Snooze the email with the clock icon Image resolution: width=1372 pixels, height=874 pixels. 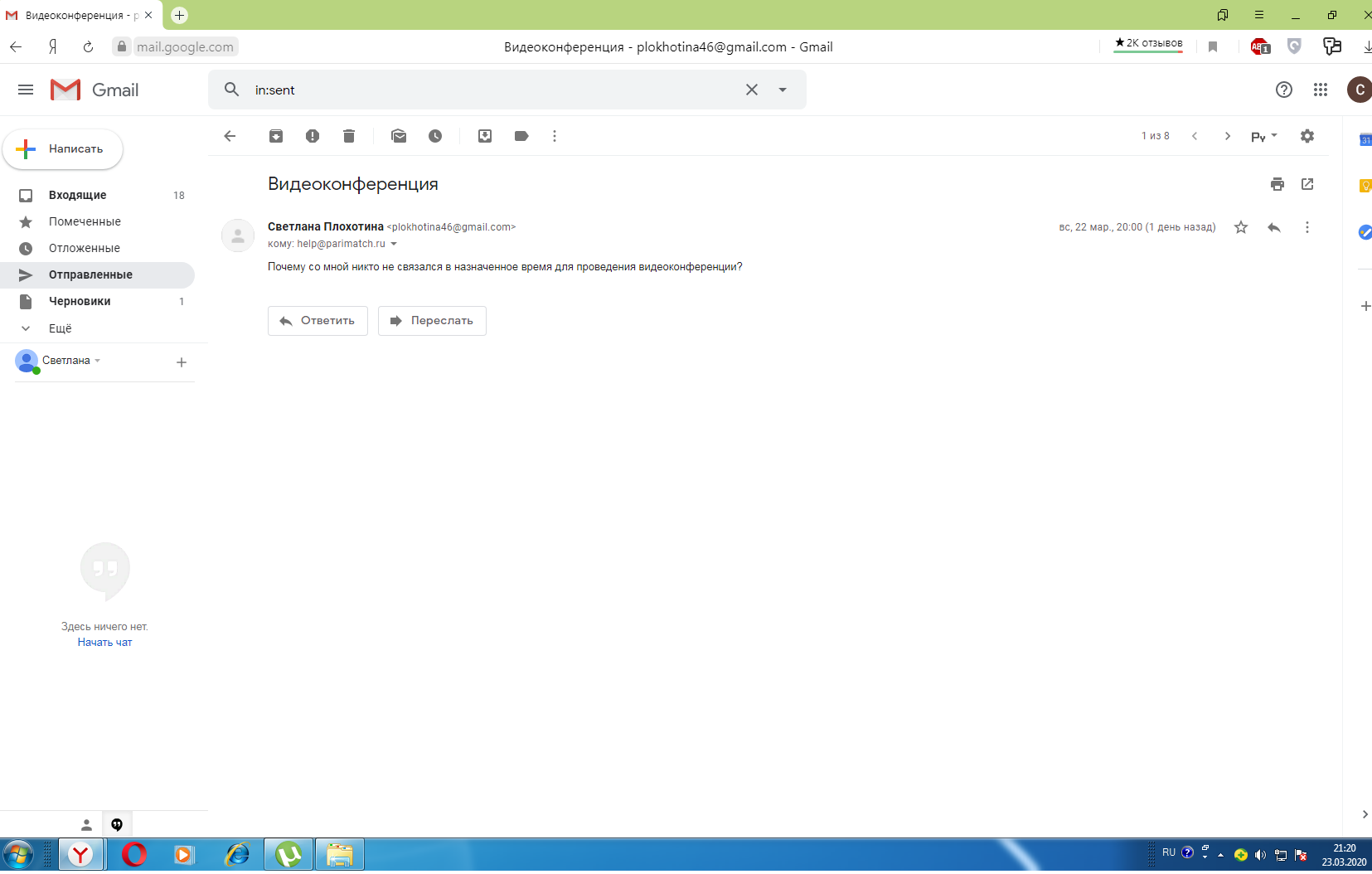(435, 136)
